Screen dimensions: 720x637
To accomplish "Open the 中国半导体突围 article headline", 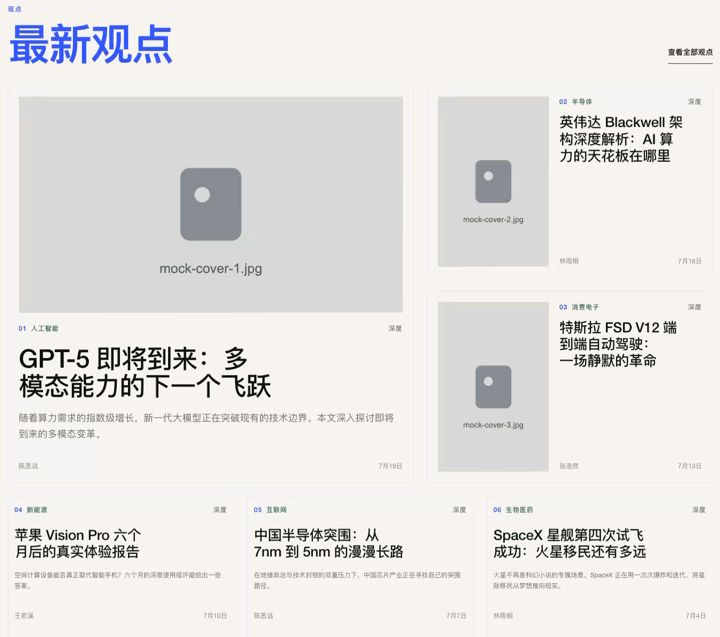I will coord(328,543).
